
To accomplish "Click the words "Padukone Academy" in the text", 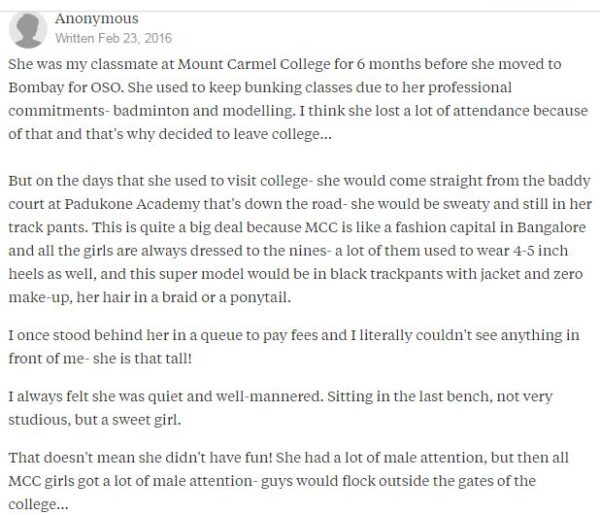I will (x=132, y=204).
